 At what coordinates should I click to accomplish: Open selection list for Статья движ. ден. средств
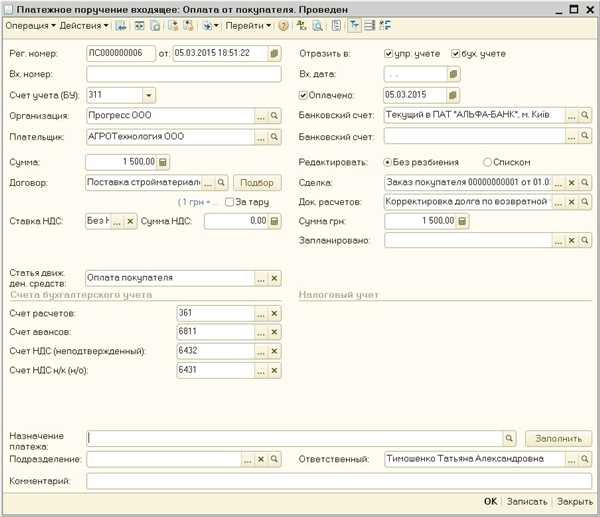click(x=261, y=278)
